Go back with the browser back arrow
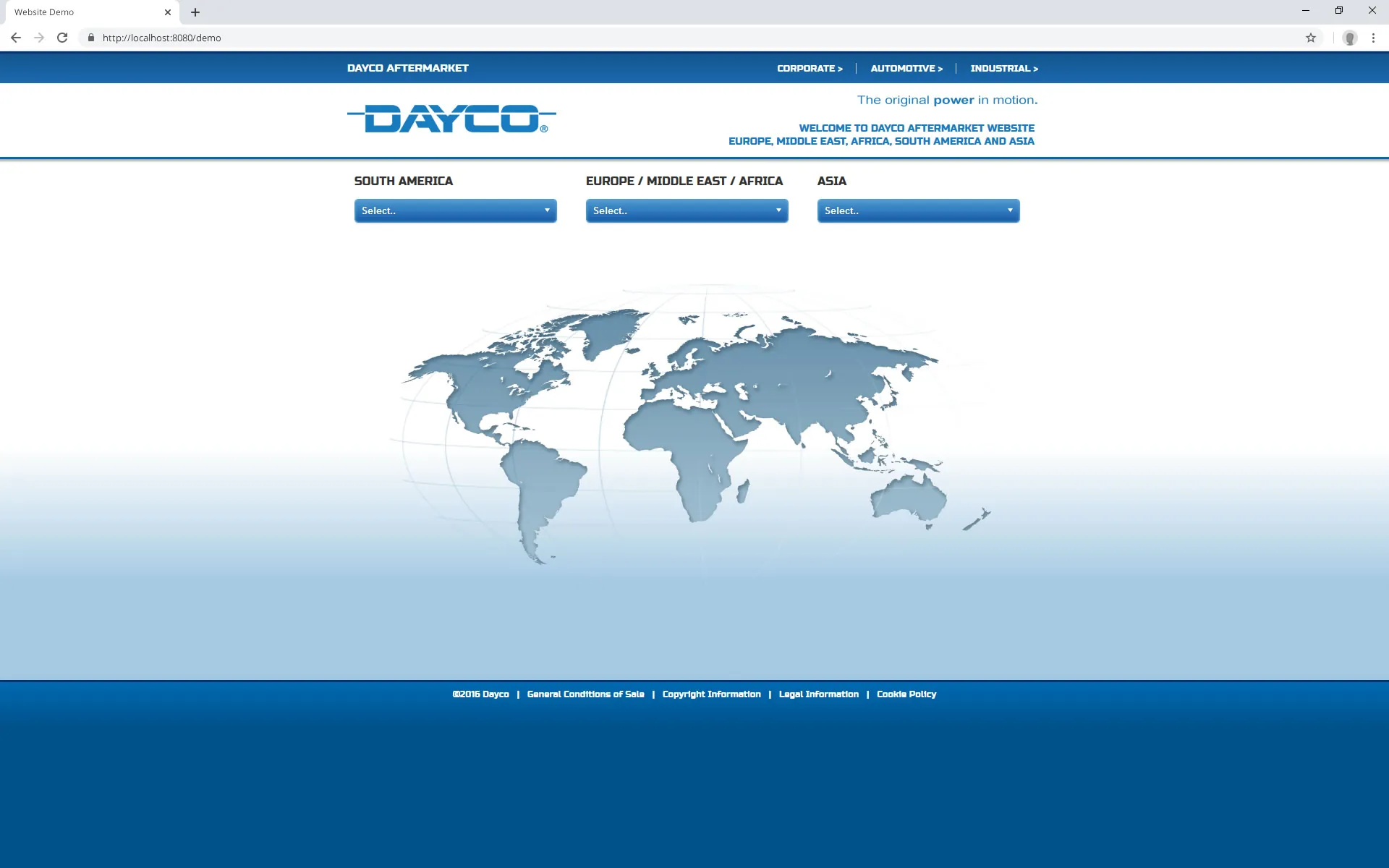Viewport: 1389px width, 868px height. coord(16,38)
